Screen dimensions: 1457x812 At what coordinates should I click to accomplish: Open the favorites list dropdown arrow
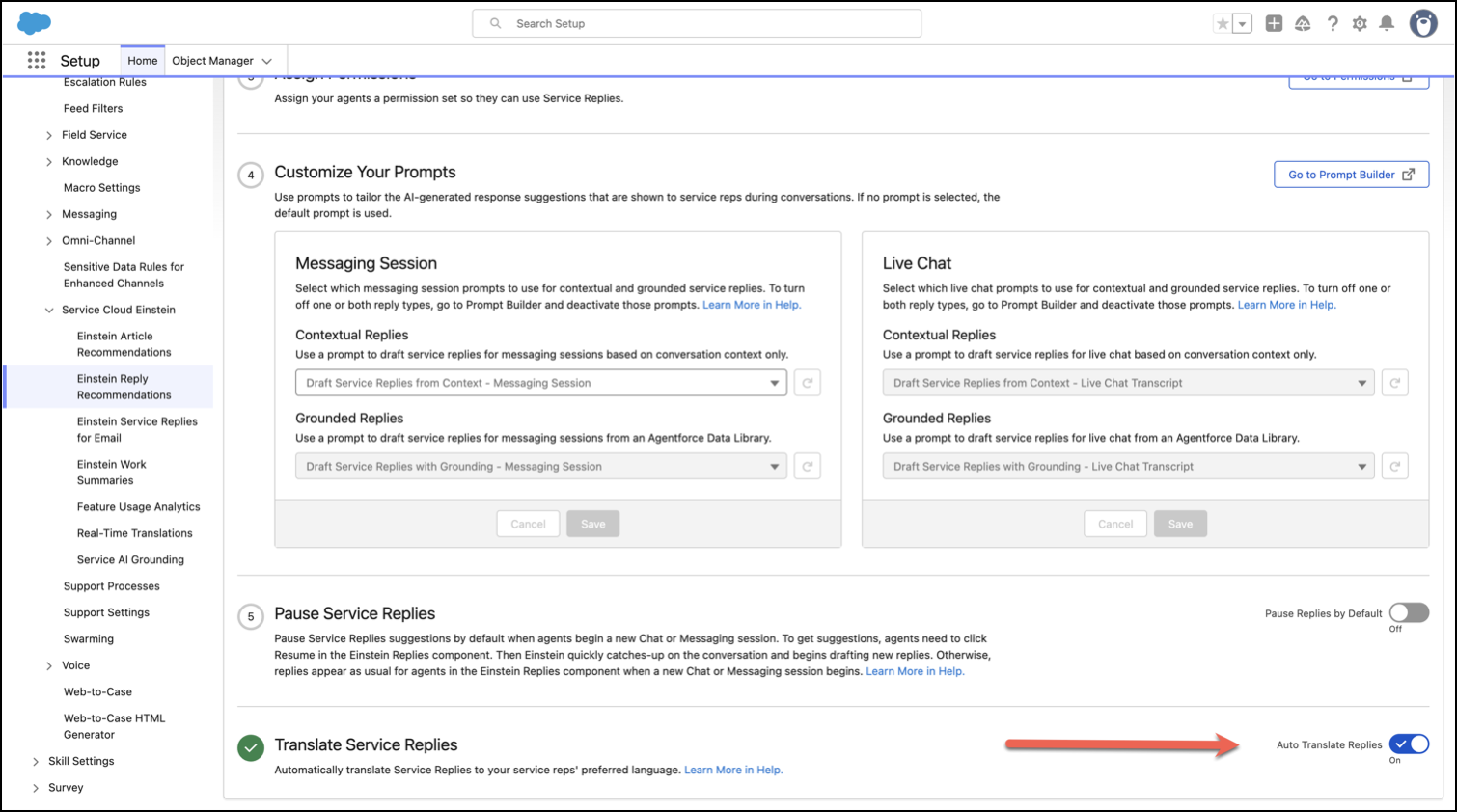pos(1243,24)
